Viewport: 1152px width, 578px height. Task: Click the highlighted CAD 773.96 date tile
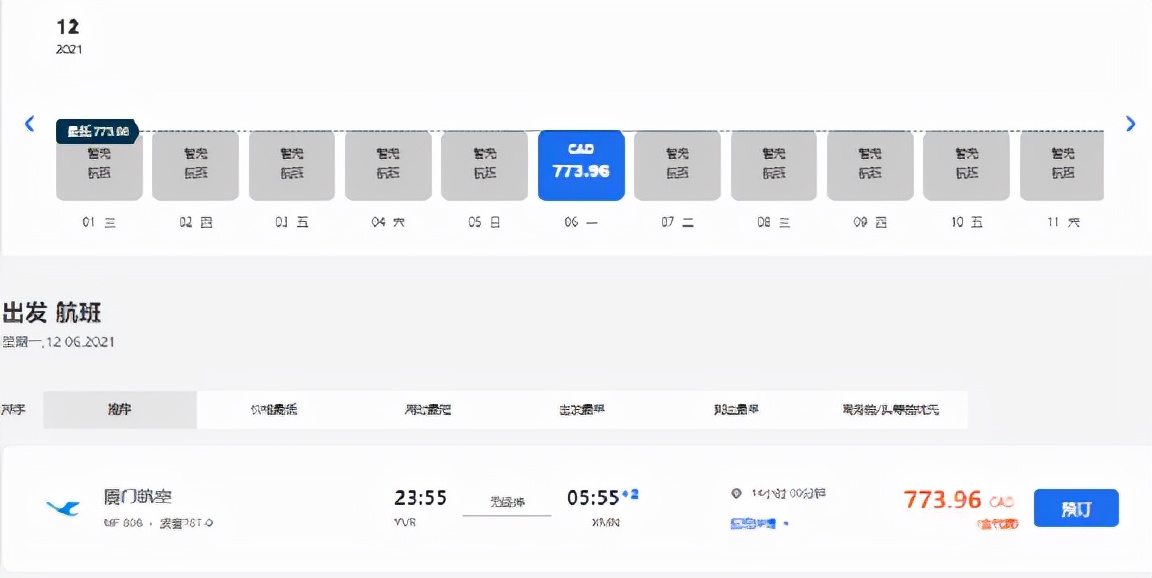click(x=581, y=165)
